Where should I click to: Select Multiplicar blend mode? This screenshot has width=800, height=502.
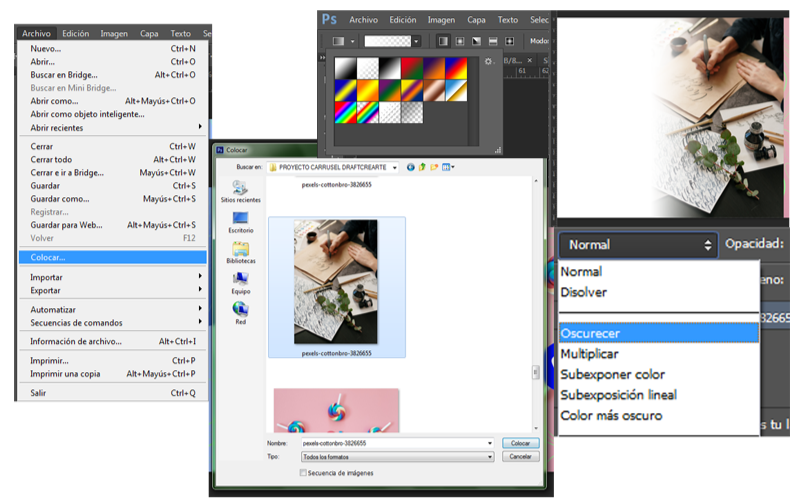[659, 354]
